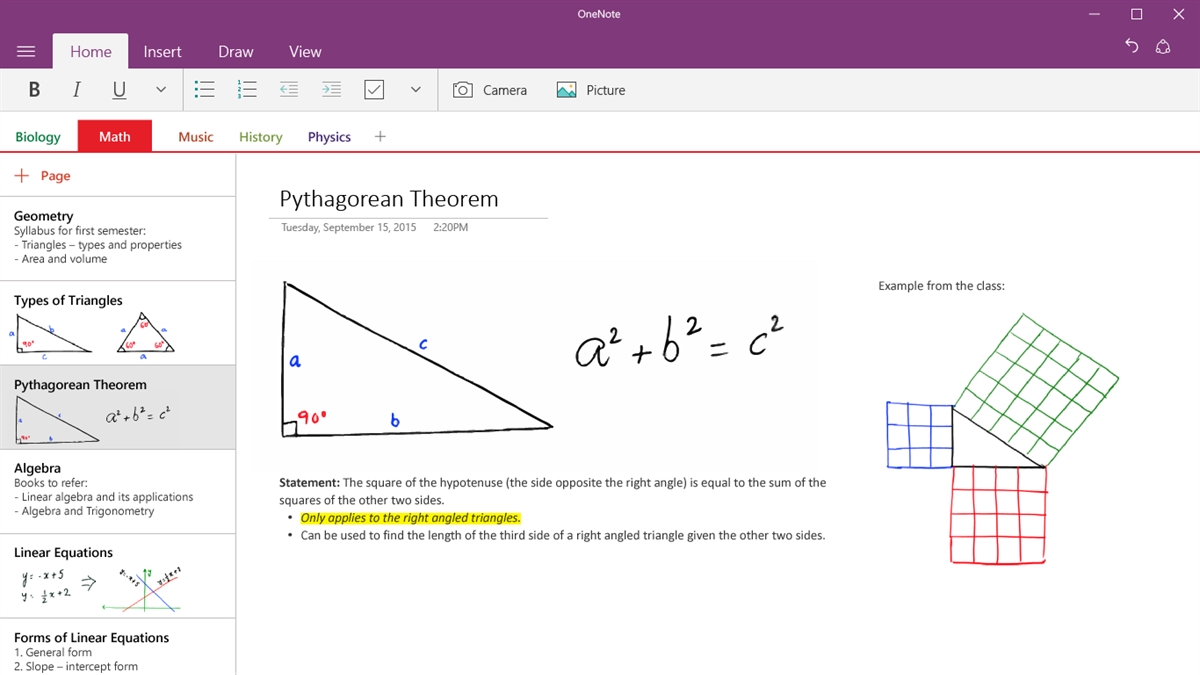
Task: Switch to the Insert ribbon tab
Action: tap(163, 51)
